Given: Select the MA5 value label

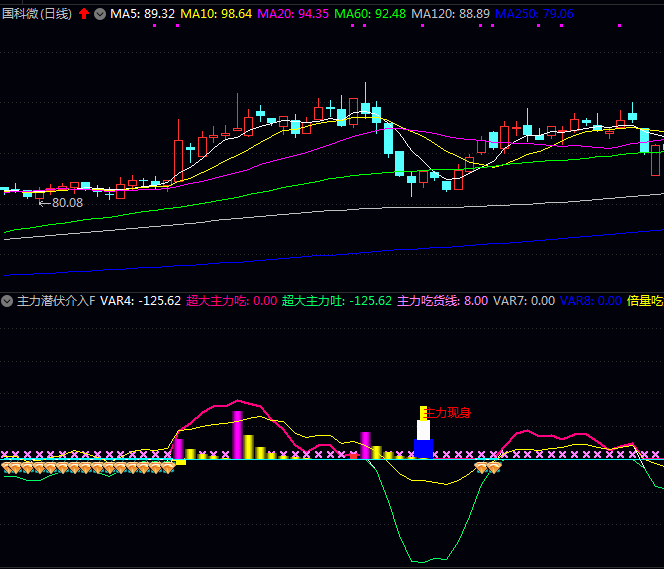Looking at the screenshot, I should (143, 15).
